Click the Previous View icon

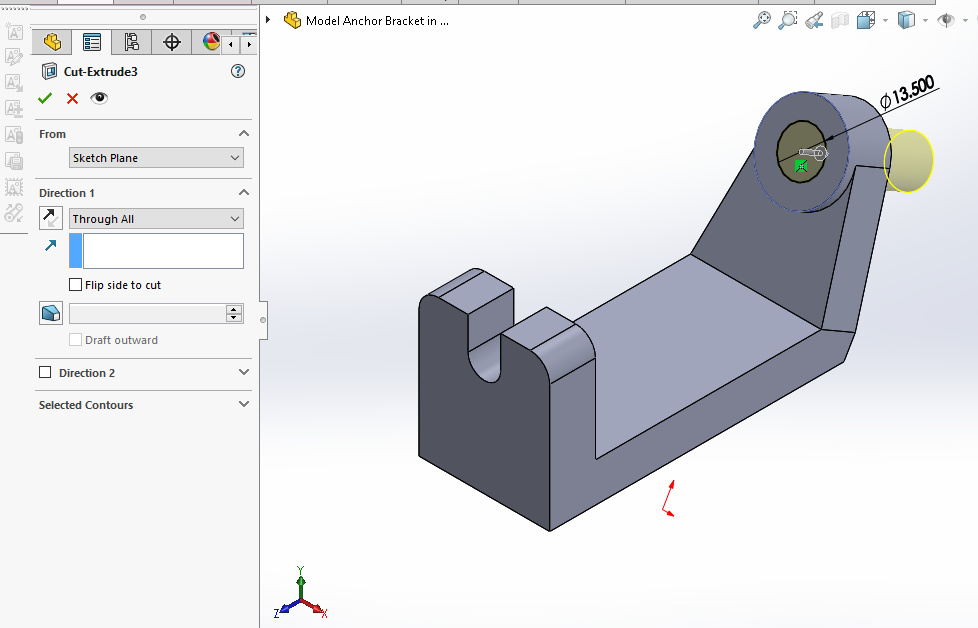pyautogui.click(x=814, y=20)
